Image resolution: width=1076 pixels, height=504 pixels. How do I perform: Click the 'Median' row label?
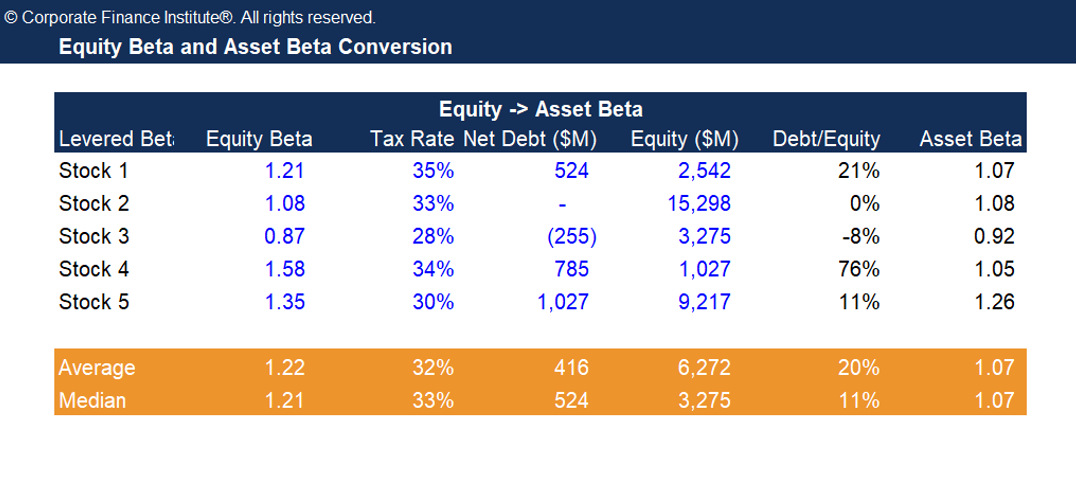(93, 401)
